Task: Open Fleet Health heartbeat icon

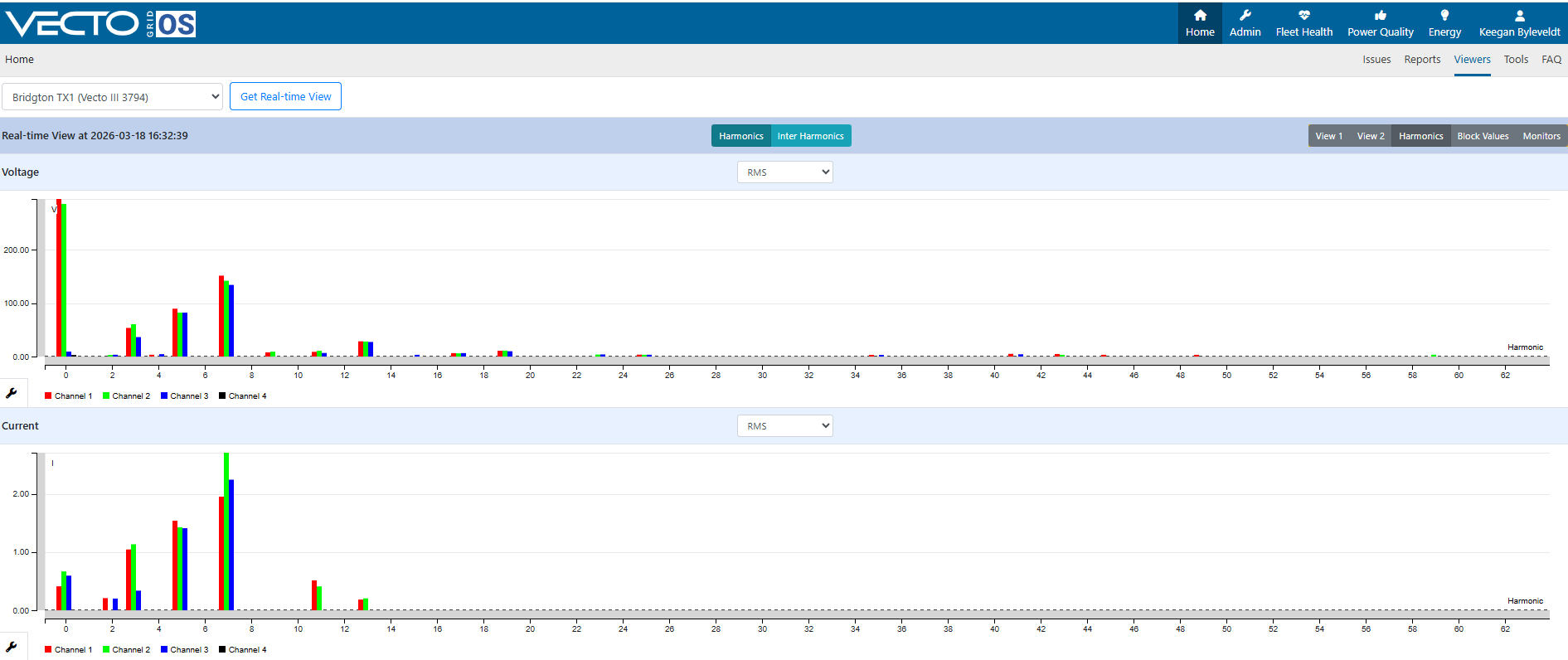Action: 1304,15
